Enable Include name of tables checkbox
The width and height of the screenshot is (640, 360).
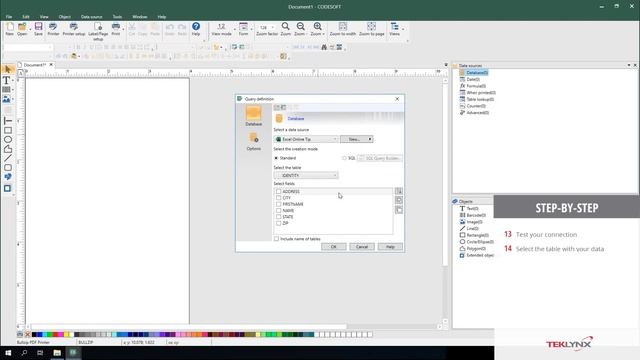coord(276,239)
